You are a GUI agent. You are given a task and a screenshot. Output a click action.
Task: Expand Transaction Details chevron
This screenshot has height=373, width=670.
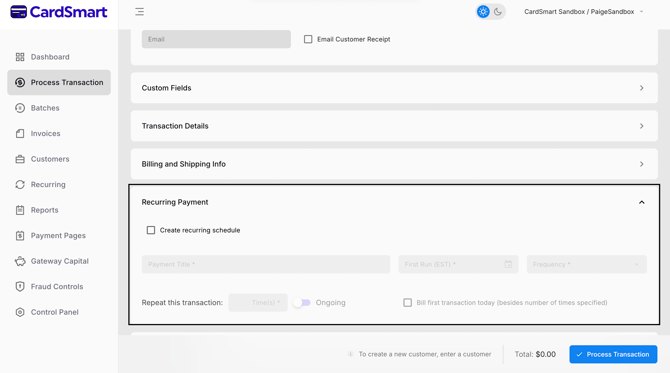tap(641, 126)
